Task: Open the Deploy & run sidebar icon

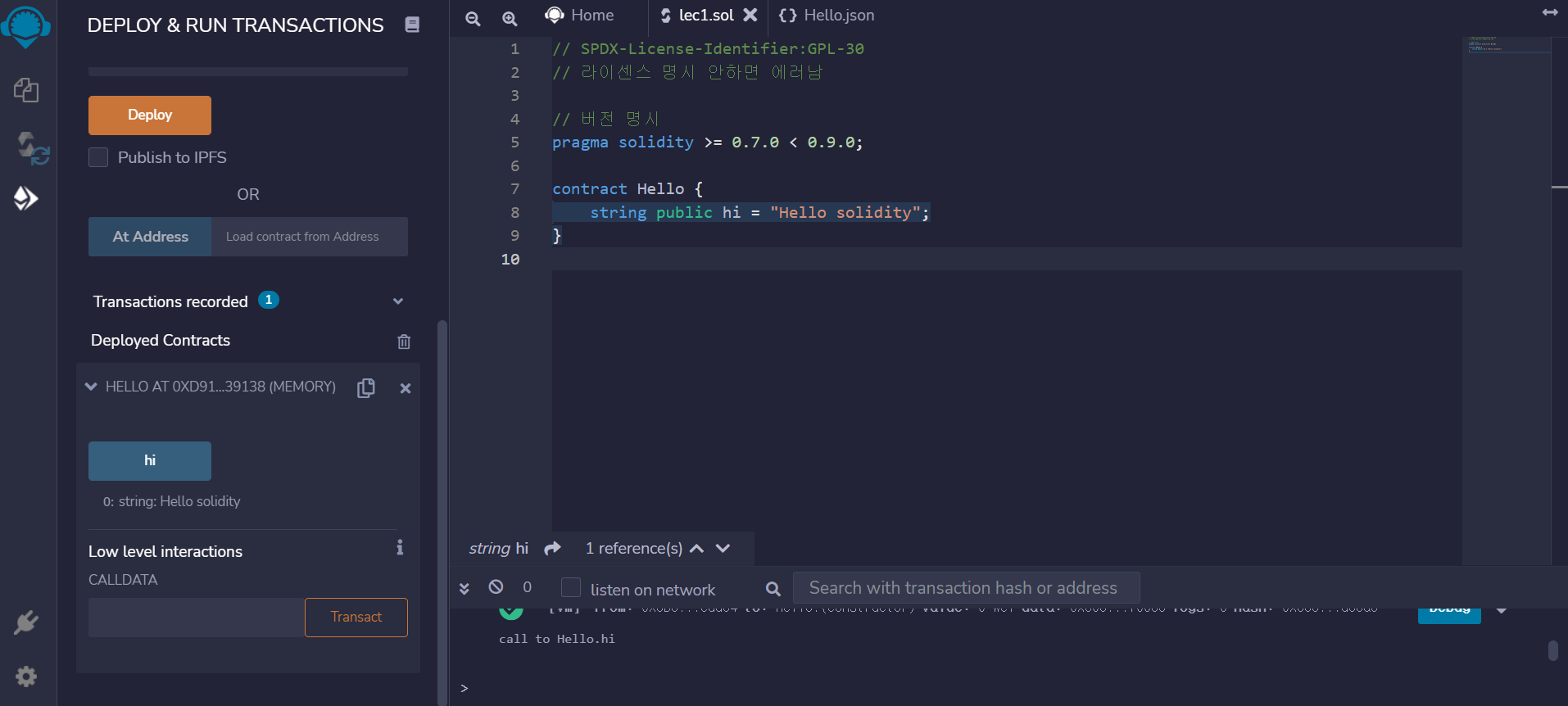Action: [26, 197]
